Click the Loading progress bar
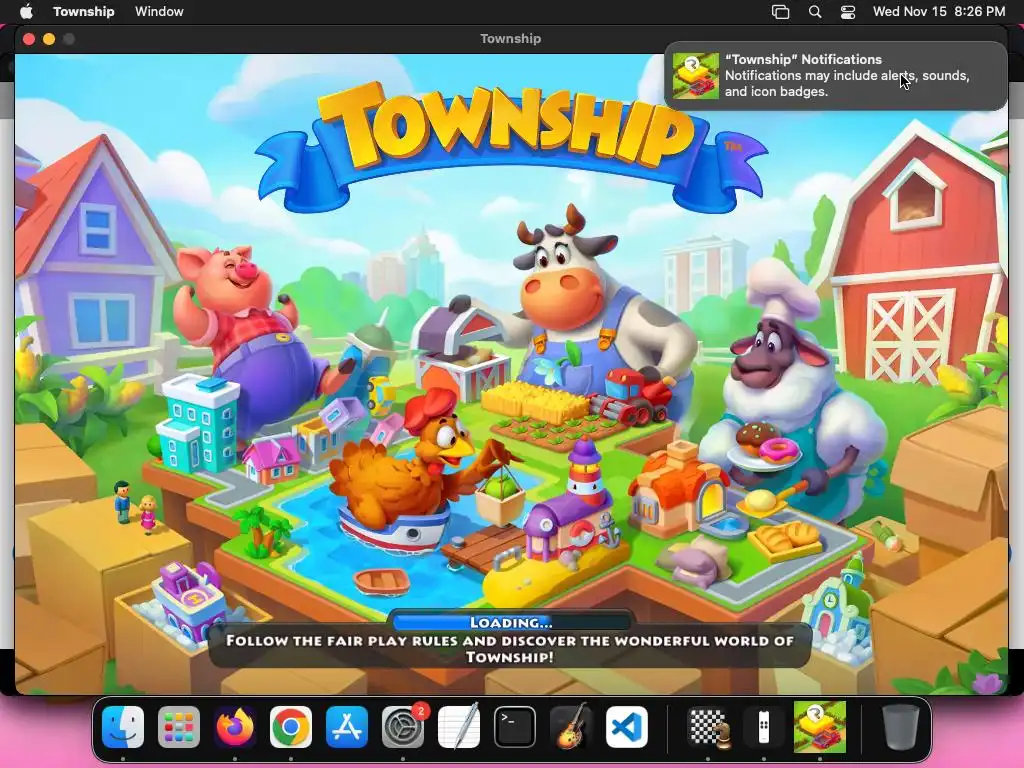Viewport: 1024px width, 768px height. coord(511,622)
